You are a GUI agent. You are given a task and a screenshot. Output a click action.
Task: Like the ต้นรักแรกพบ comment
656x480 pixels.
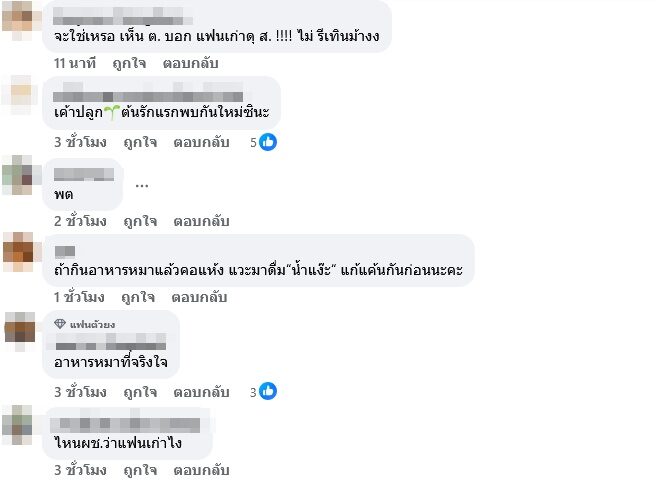pyautogui.click(x=140, y=142)
